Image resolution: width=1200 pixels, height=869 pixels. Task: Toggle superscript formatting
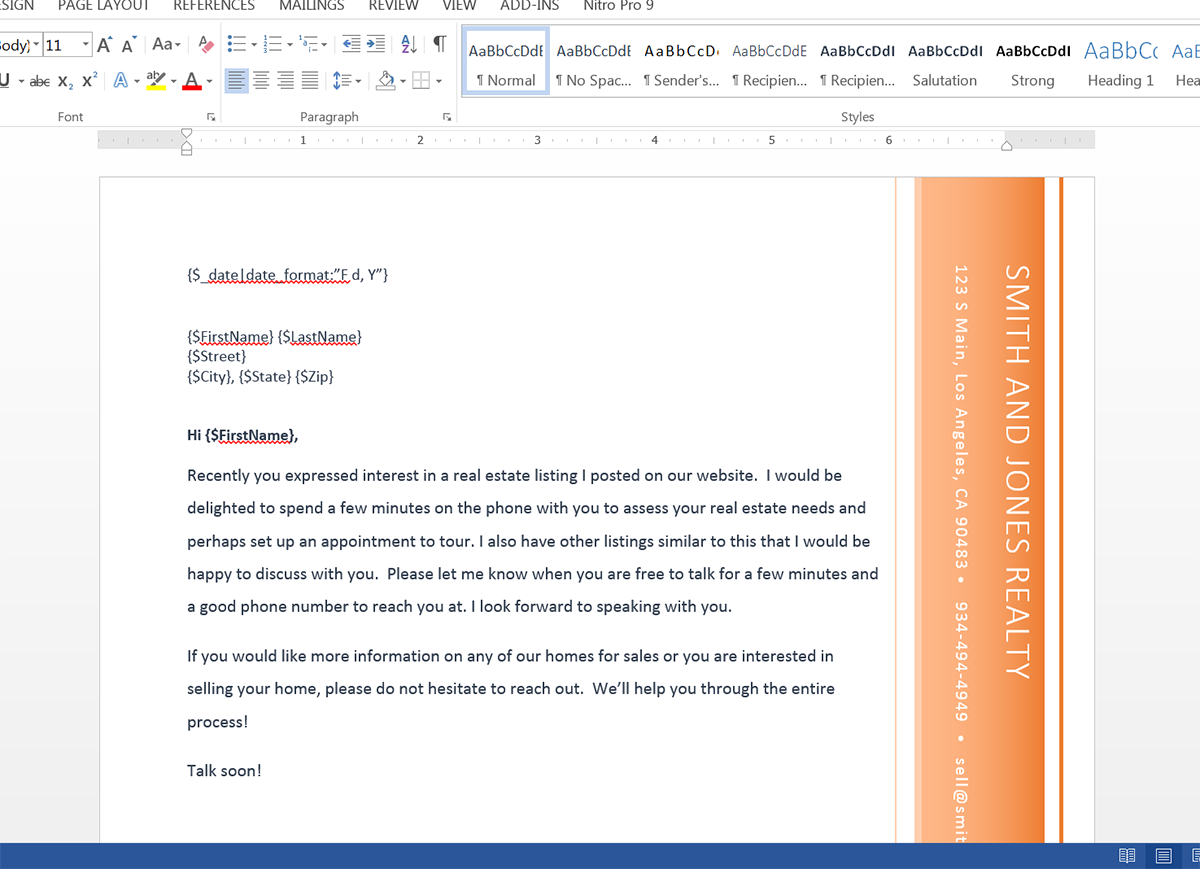(x=89, y=81)
